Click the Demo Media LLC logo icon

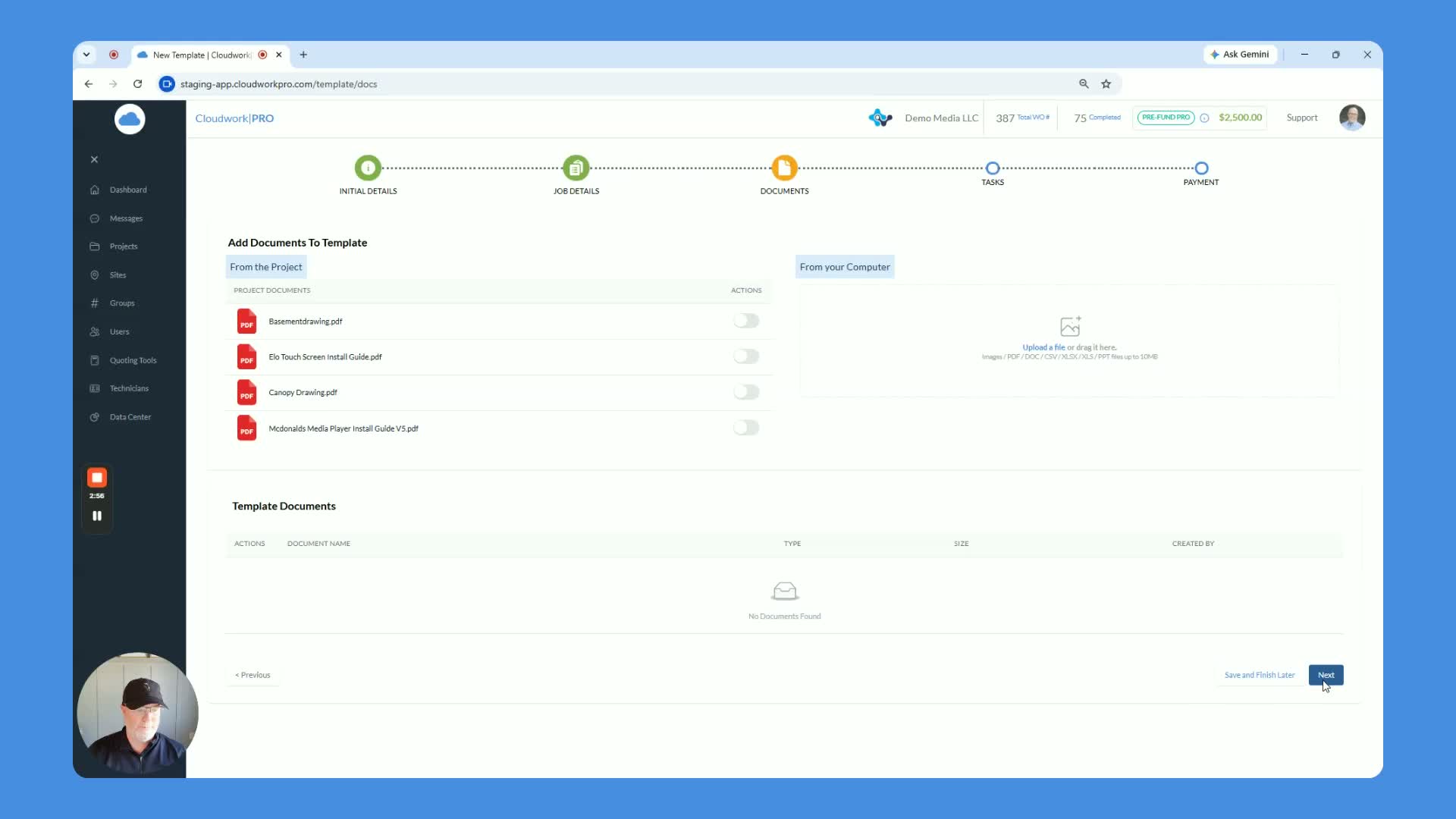coord(880,118)
